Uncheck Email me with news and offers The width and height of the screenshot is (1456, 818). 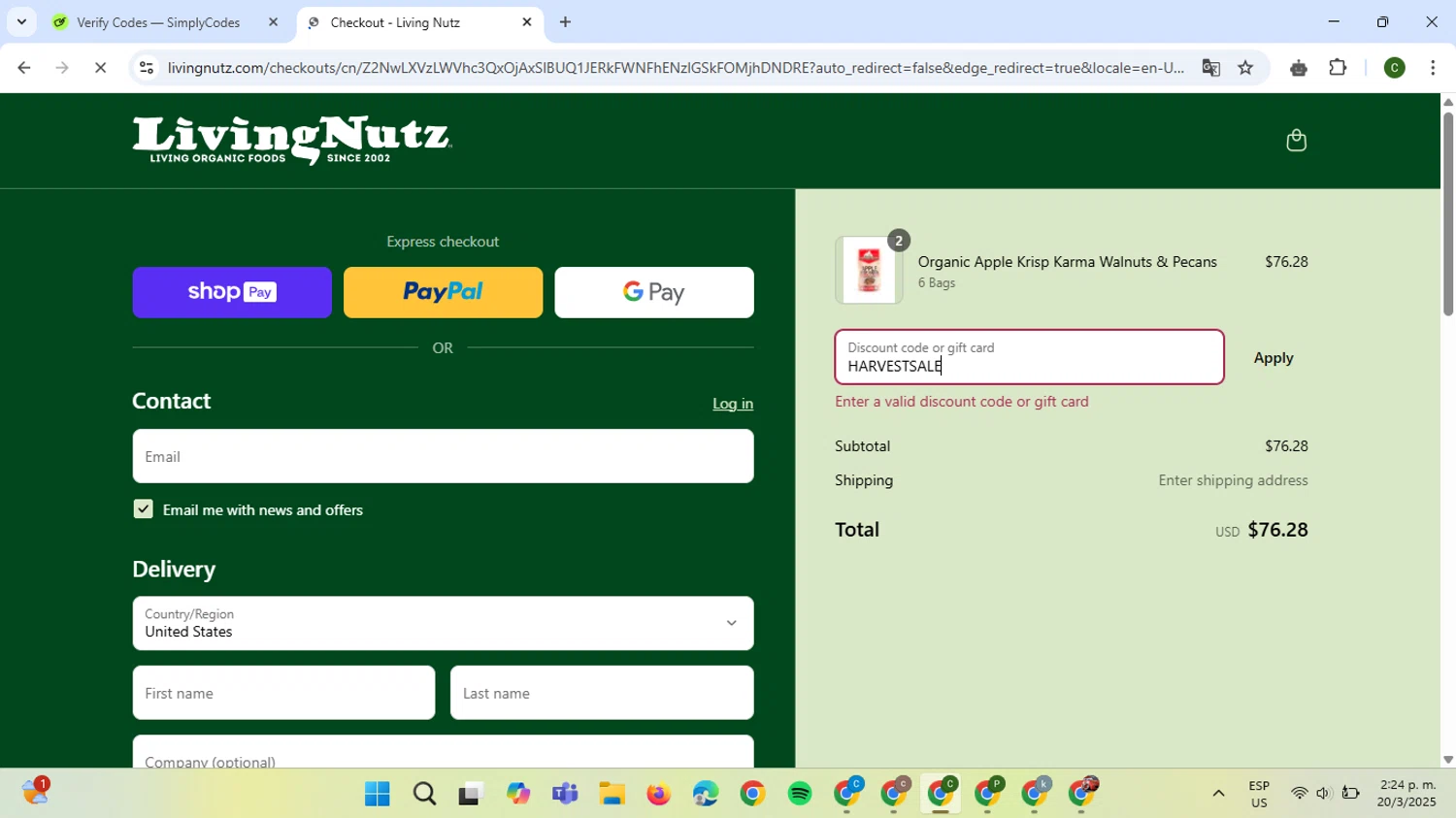[144, 509]
